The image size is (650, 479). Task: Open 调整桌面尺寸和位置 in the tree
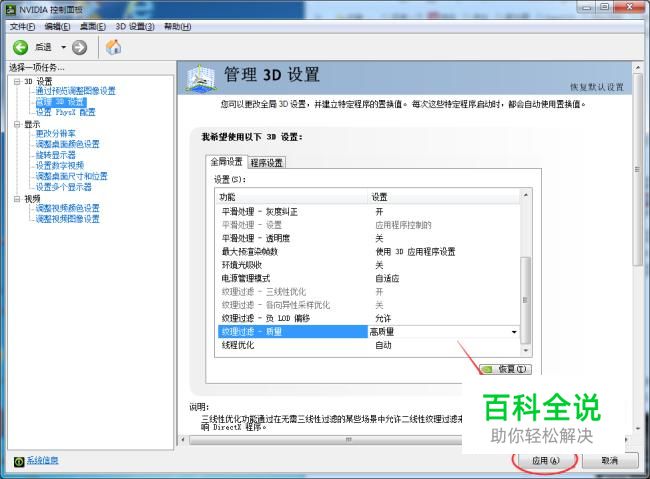[x=71, y=176]
